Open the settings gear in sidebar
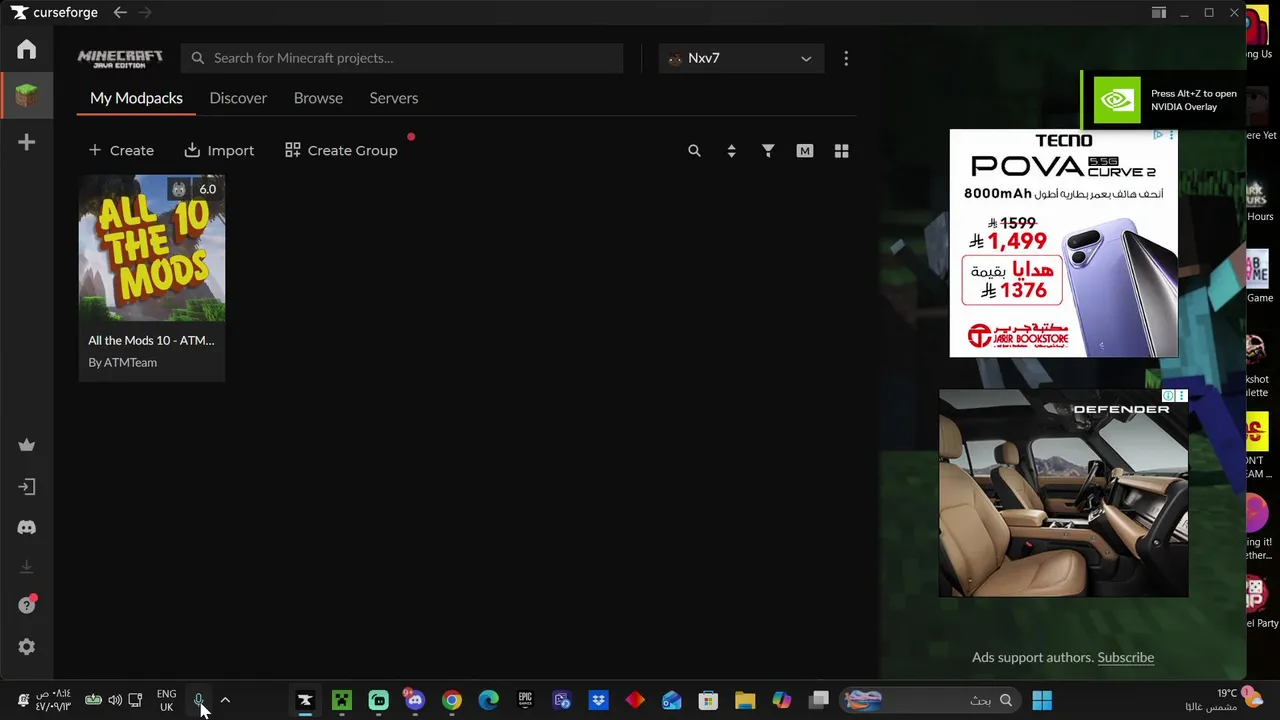The height and width of the screenshot is (720, 1280). pyautogui.click(x=27, y=647)
